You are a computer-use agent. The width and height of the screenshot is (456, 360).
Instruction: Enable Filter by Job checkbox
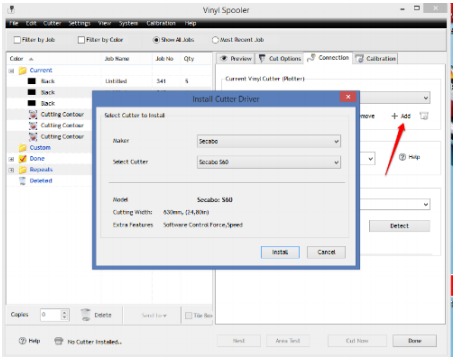(17, 40)
